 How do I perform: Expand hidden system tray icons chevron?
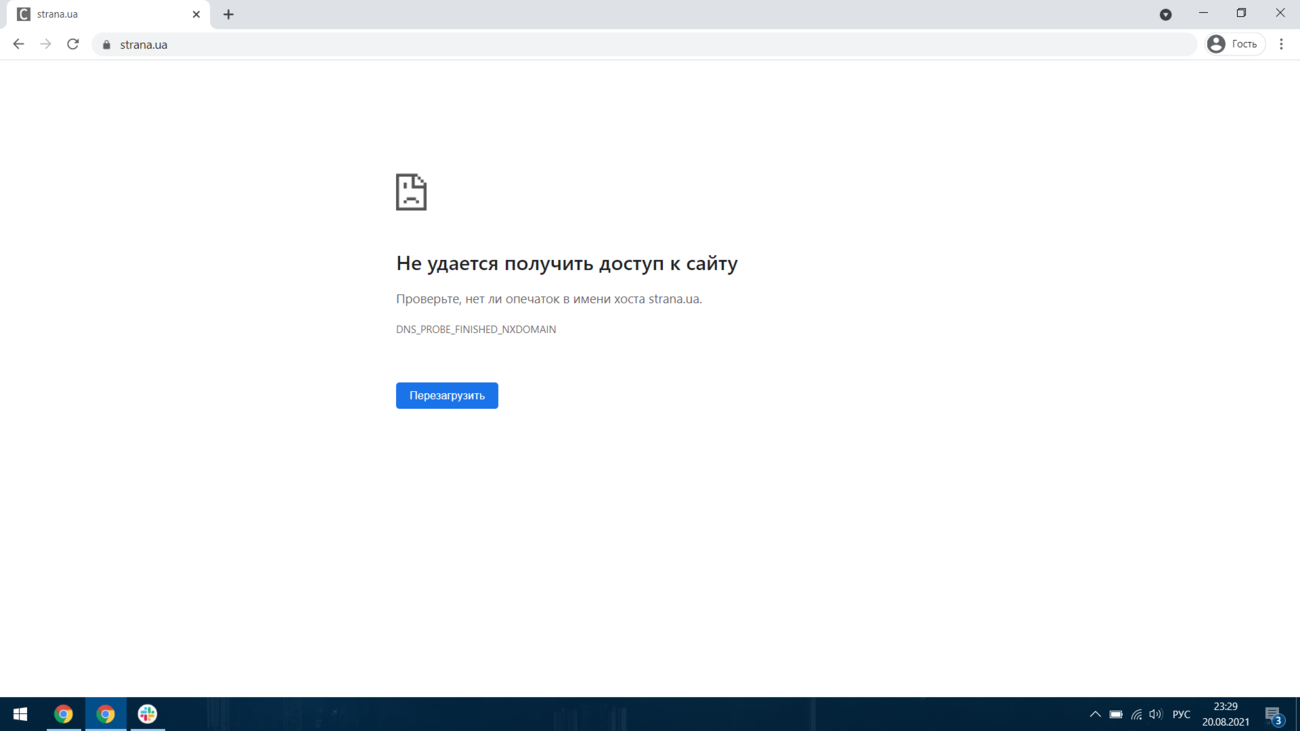pos(1095,714)
